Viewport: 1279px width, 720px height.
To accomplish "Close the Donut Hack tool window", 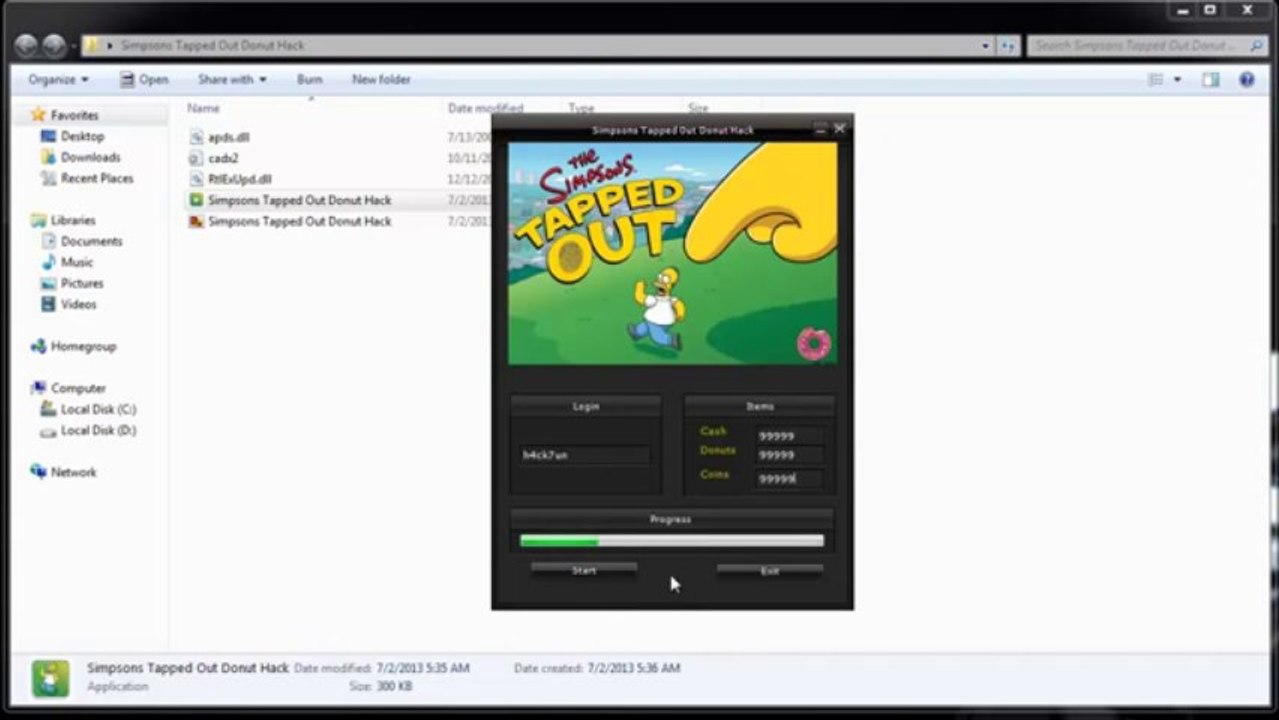I will pyautogui.click(x=840, y=129).
